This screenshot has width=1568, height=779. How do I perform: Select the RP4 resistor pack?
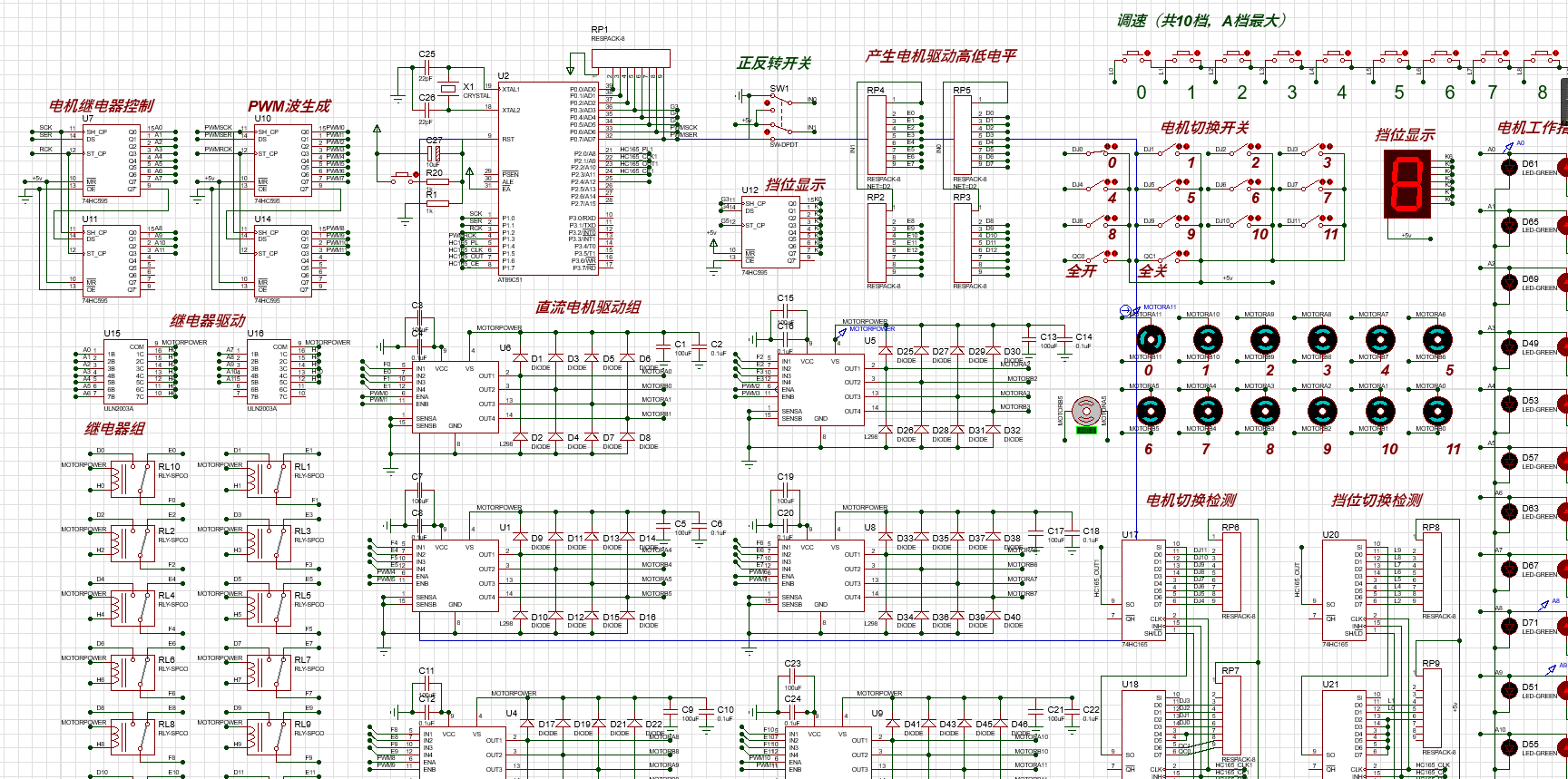(876, 135)
